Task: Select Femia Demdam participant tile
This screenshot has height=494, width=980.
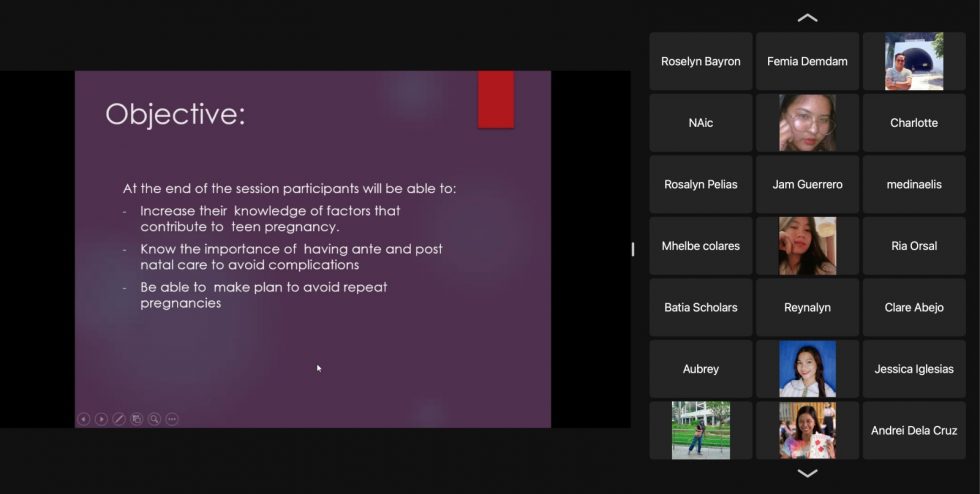Action: click(807, 61)
